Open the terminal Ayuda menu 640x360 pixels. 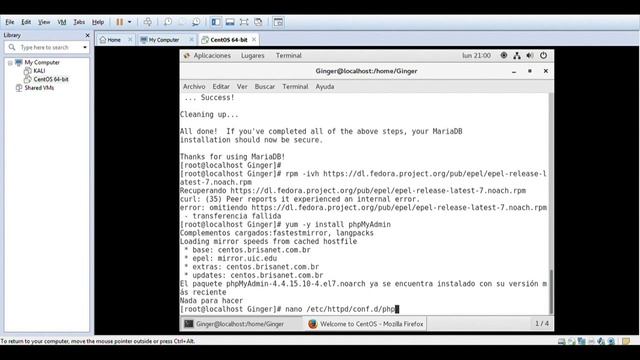[x=324, y=87]
